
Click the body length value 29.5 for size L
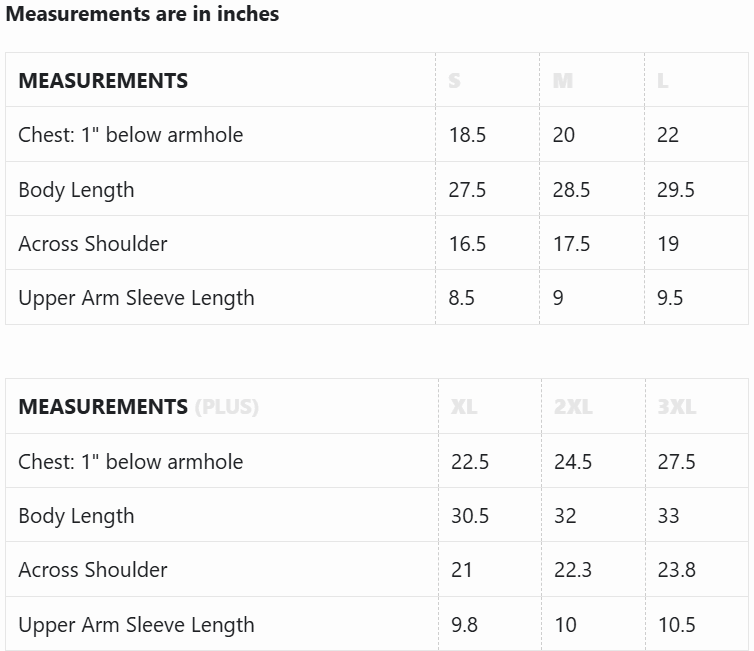point(676,190)
